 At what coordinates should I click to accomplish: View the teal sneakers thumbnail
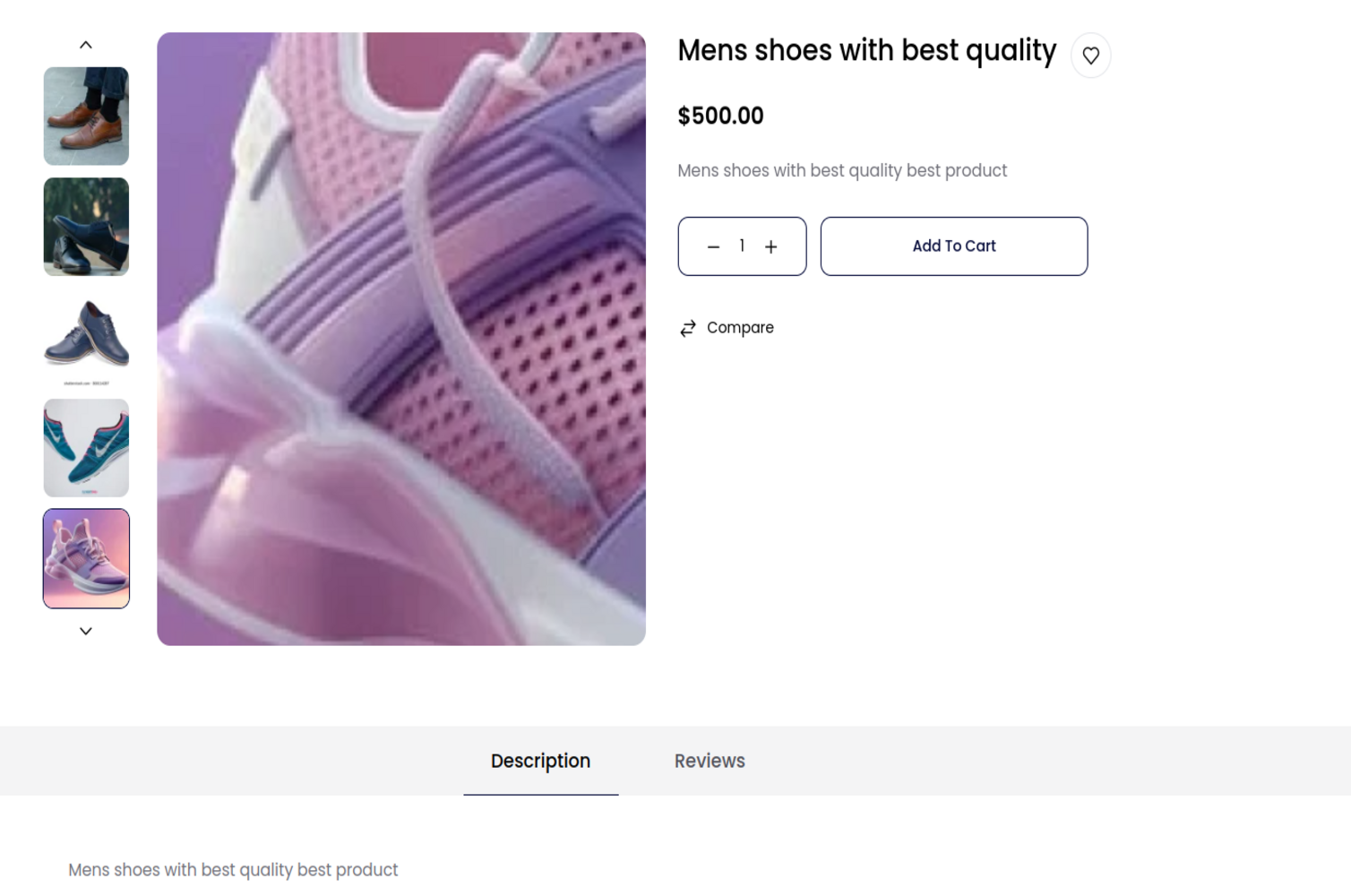pyautogui.click(x=86, y=448)
